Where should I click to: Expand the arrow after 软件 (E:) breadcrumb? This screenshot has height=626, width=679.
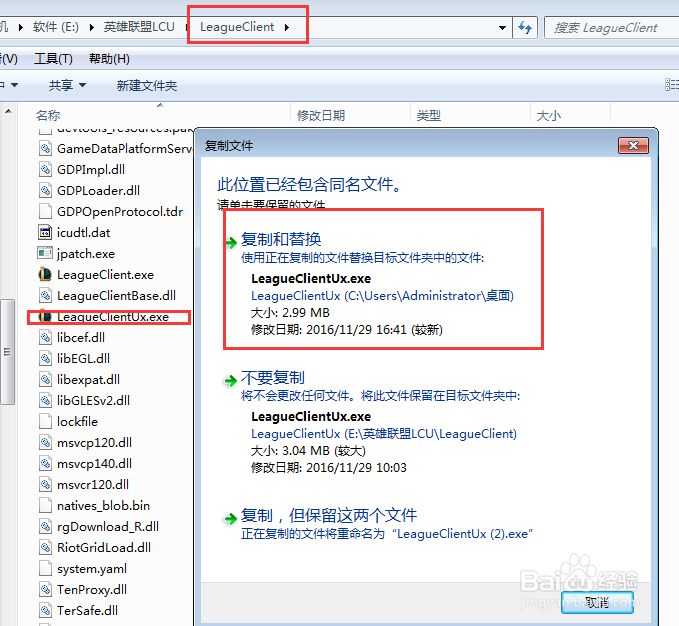[92, 28]
